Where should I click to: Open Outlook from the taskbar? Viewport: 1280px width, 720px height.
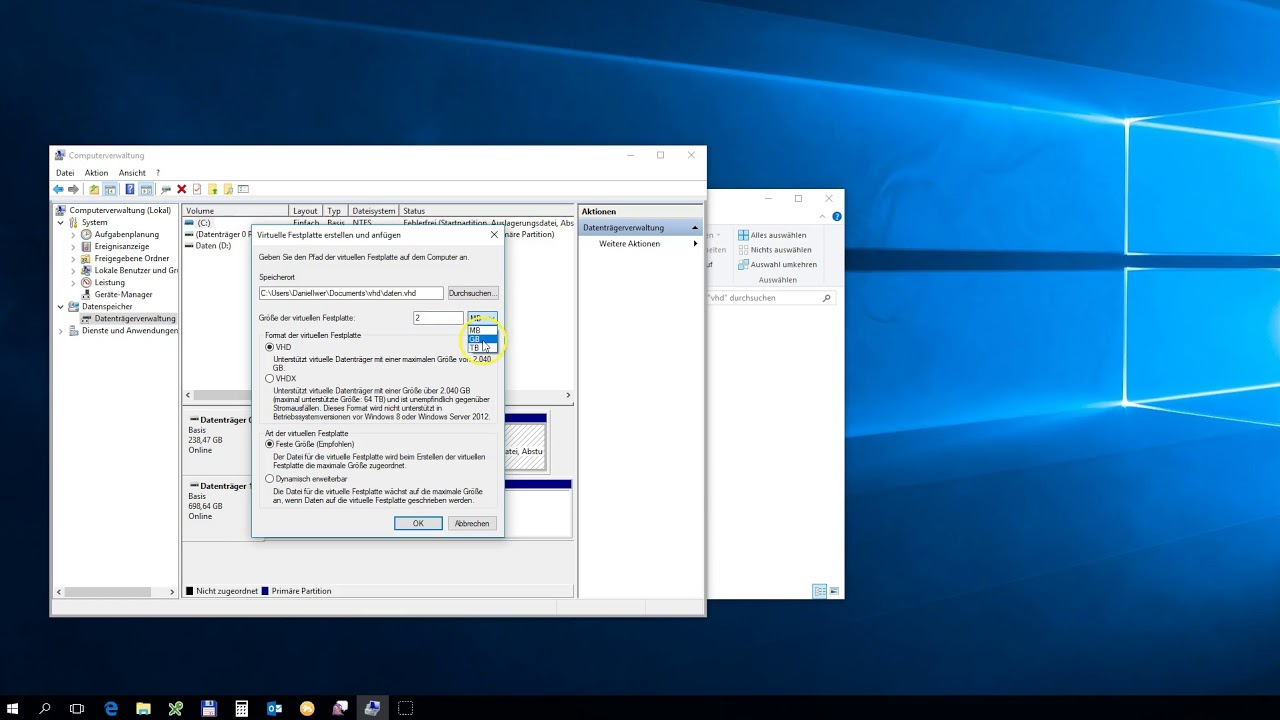point(274,708)
